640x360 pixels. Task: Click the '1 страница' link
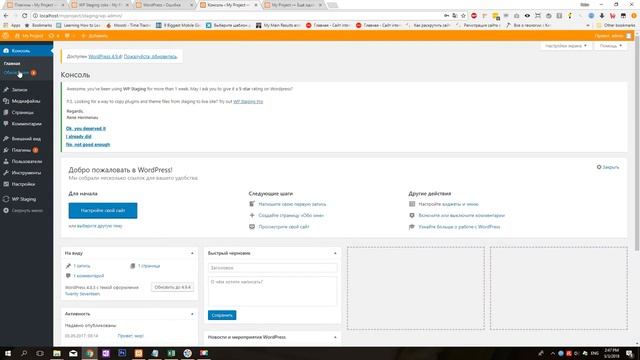149,266
